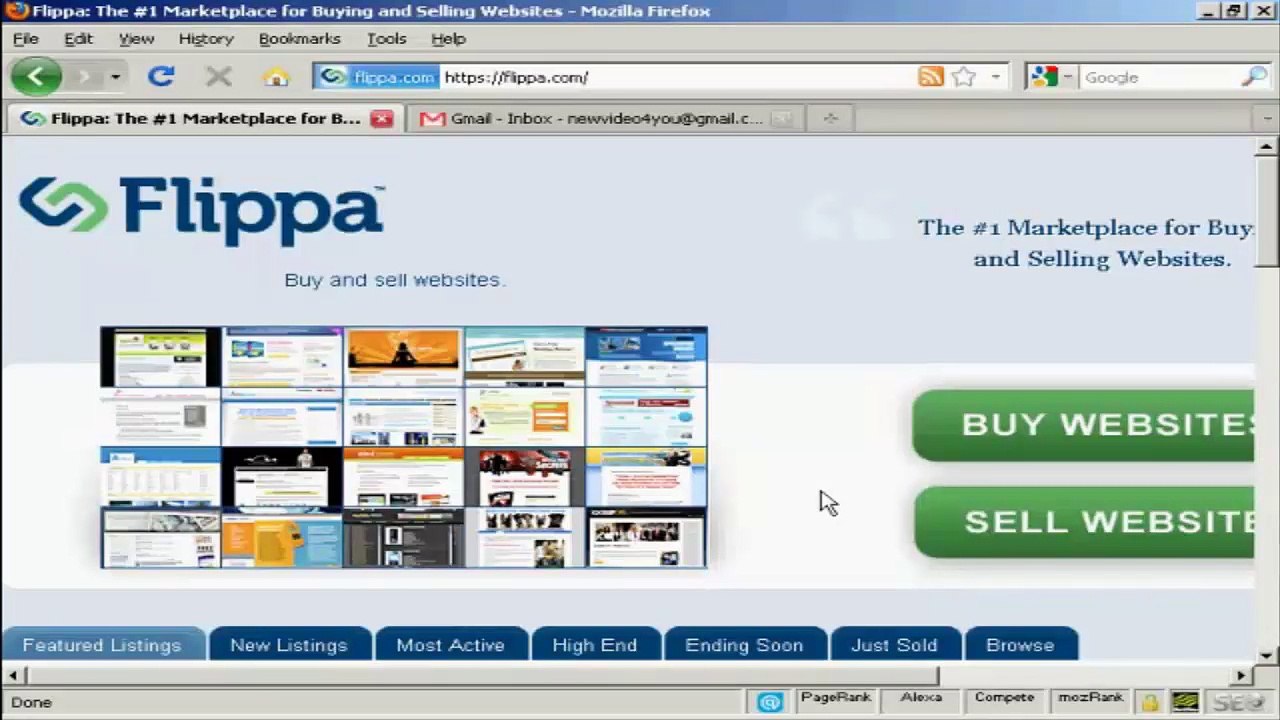Click the yellow padlock security icon

(x=1151, y=703)
